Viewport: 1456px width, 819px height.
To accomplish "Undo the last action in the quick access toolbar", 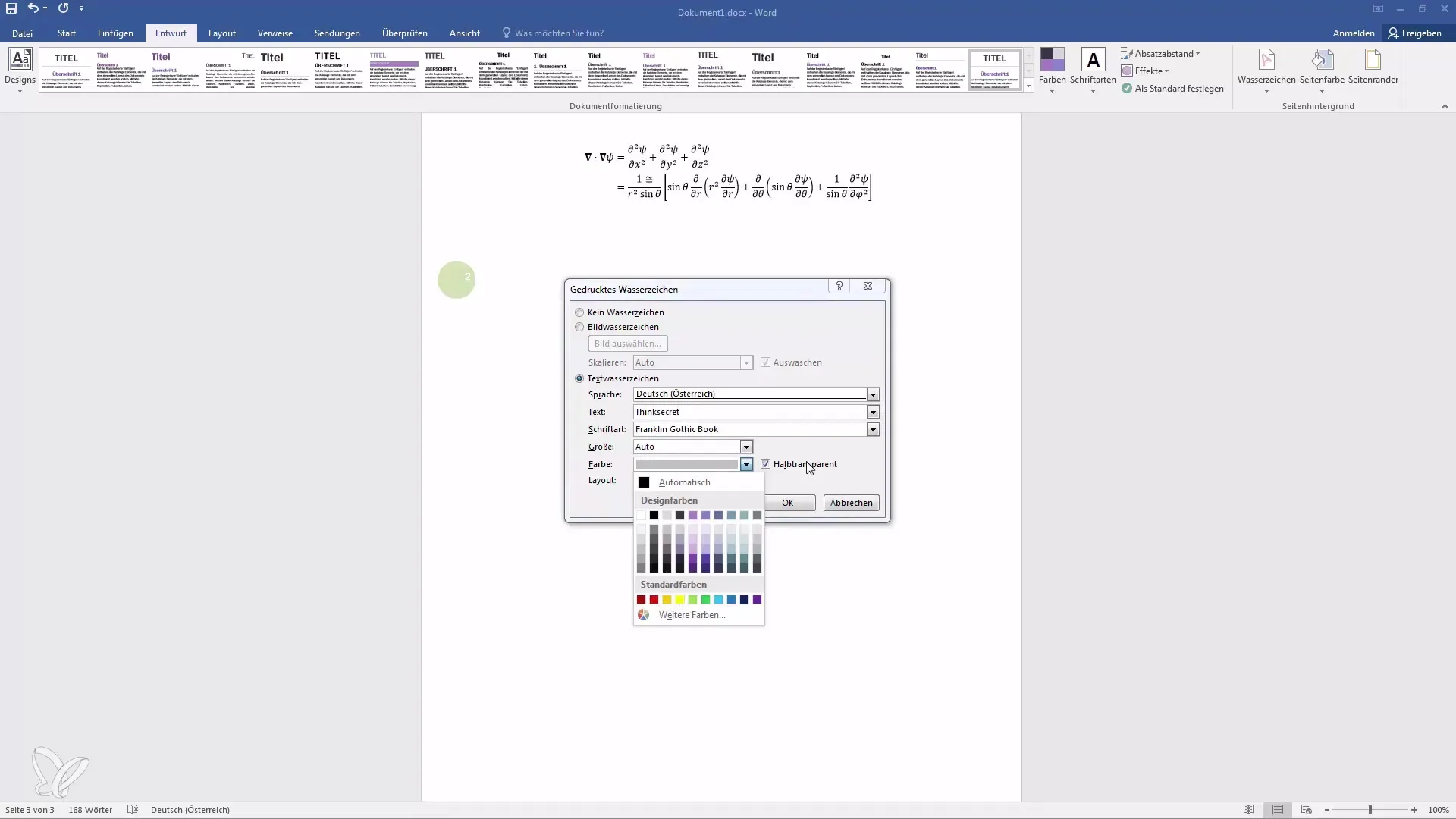I will (33, 8).
